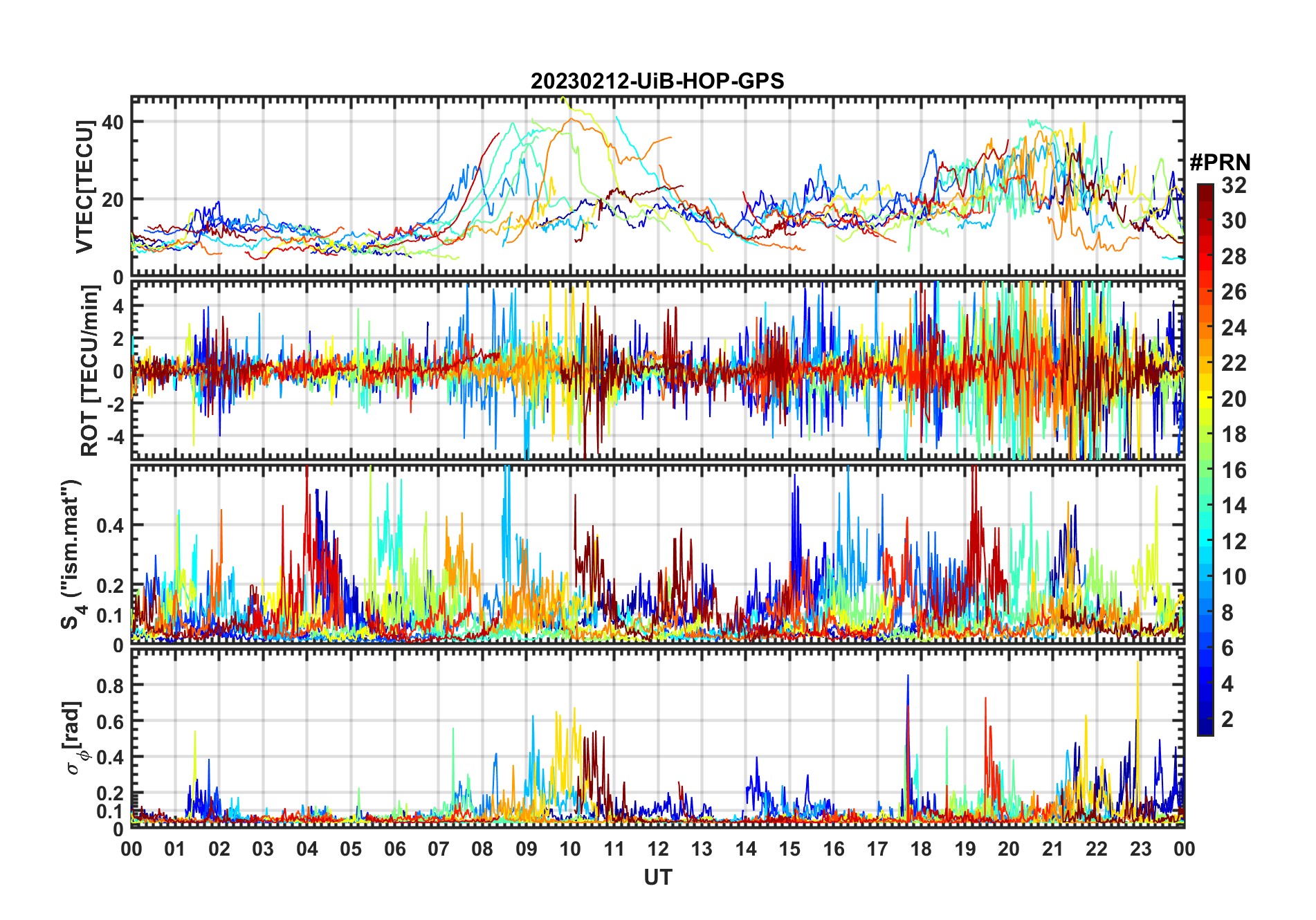Viewport: 1316px width, 920px height.
Task: Click the green region near PRN 16 on the colorbar
Action: click(x=1205, y=470)
